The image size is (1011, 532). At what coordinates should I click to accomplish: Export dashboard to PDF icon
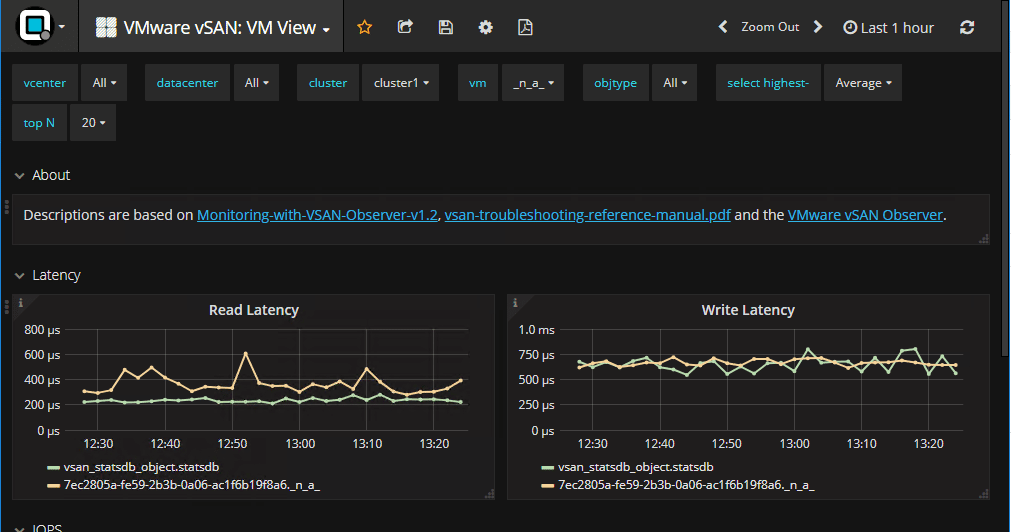point(525,27)
